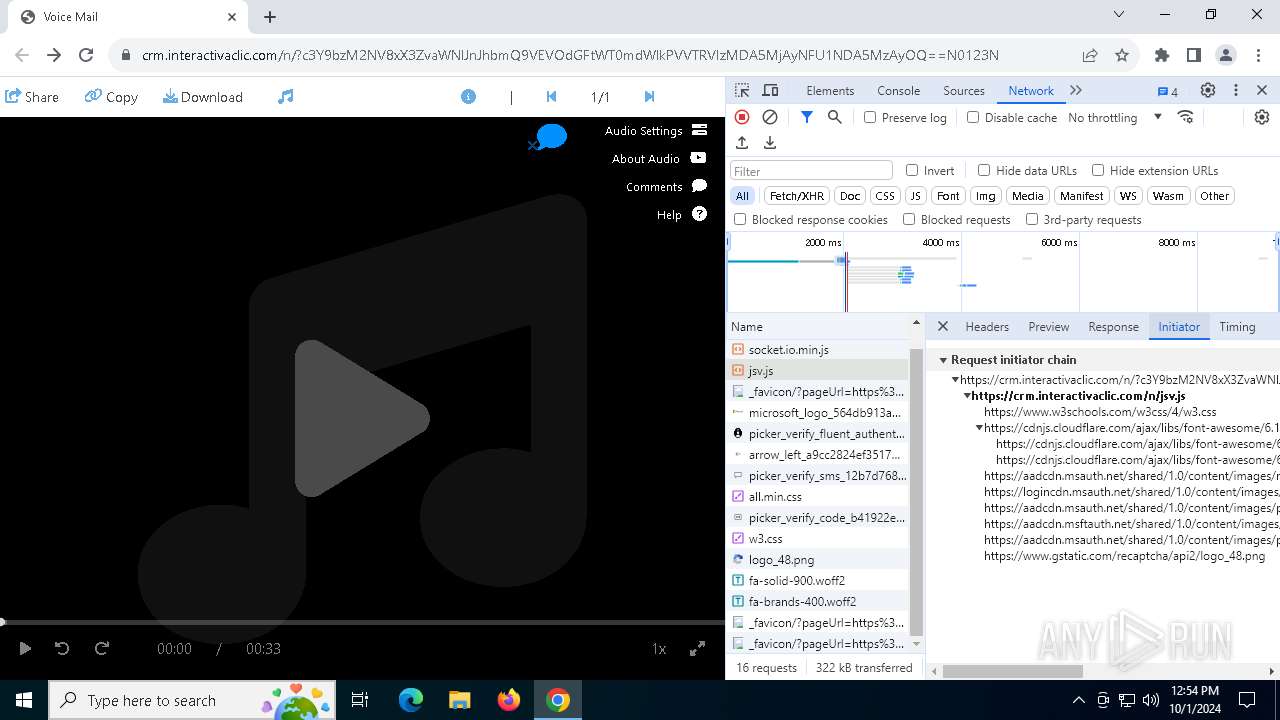Open the Response tab
The height and width of the screenshot is (720, 1280).
coord(1113,327)
